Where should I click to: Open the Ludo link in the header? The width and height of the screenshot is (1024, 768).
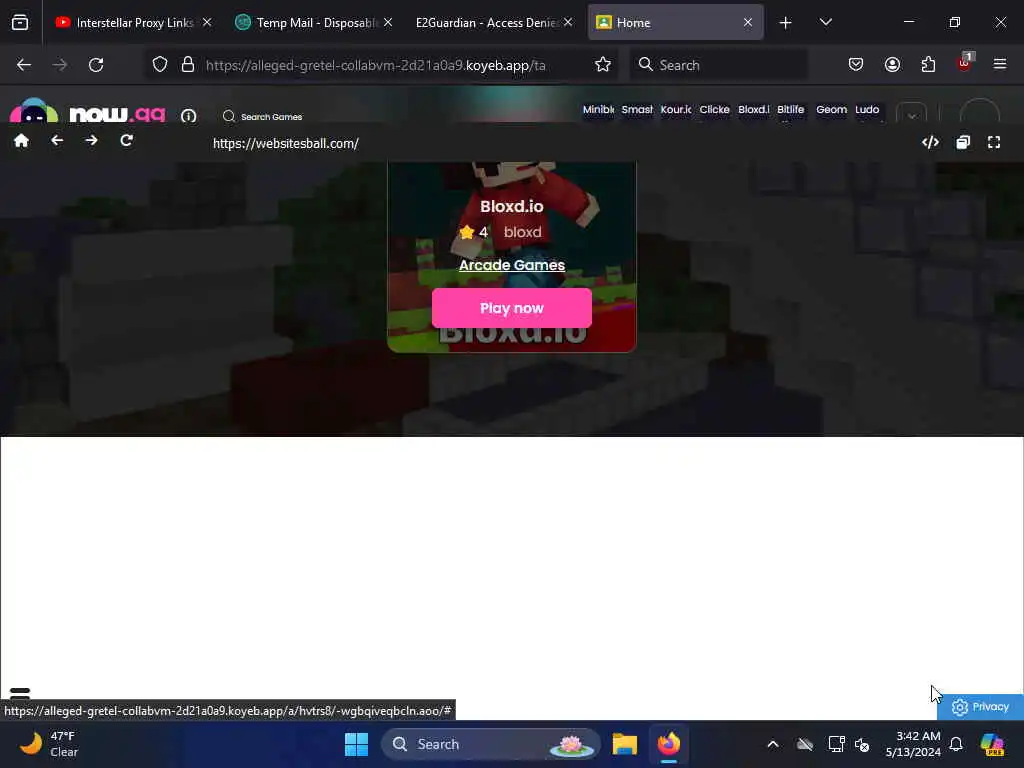coord(867,110)
